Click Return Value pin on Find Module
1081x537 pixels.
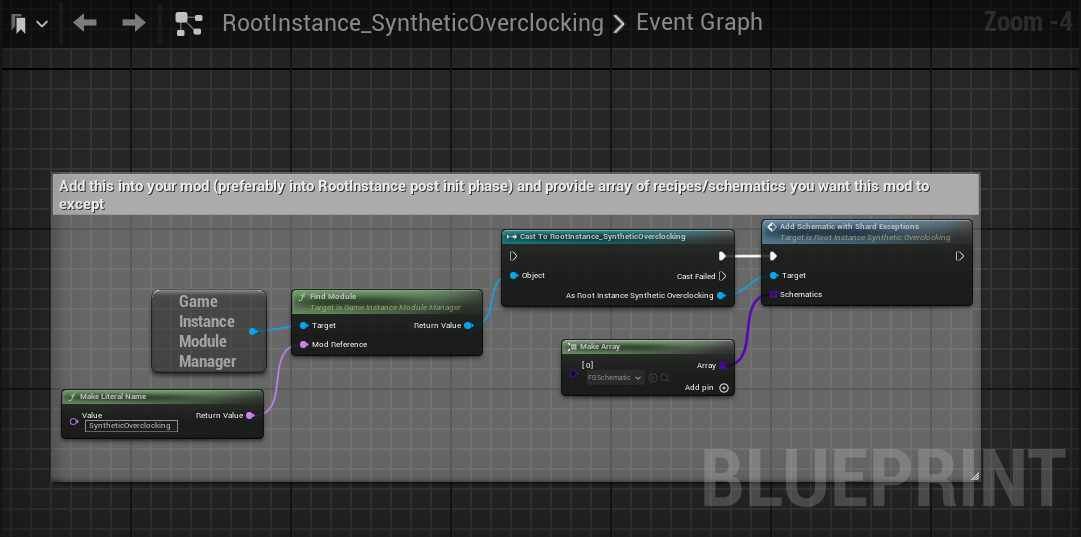[x=468, y=325]
